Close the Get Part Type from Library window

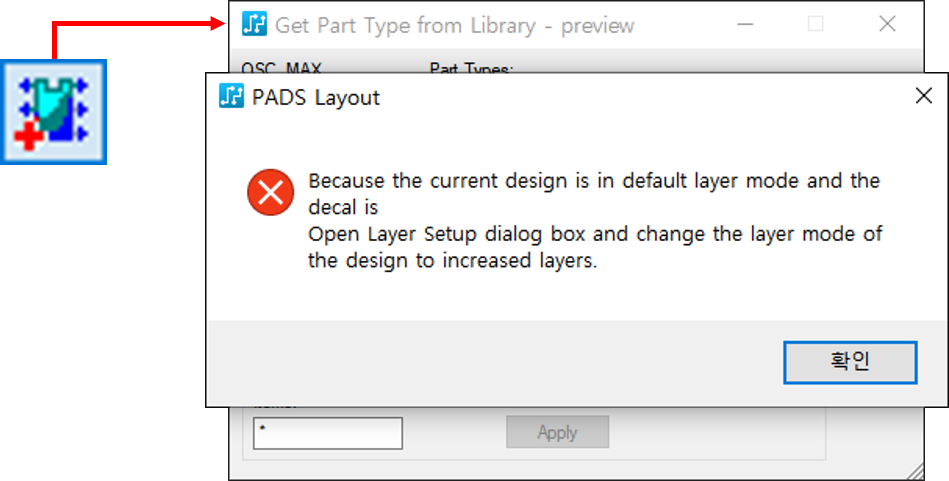click(x=886, y=24)
